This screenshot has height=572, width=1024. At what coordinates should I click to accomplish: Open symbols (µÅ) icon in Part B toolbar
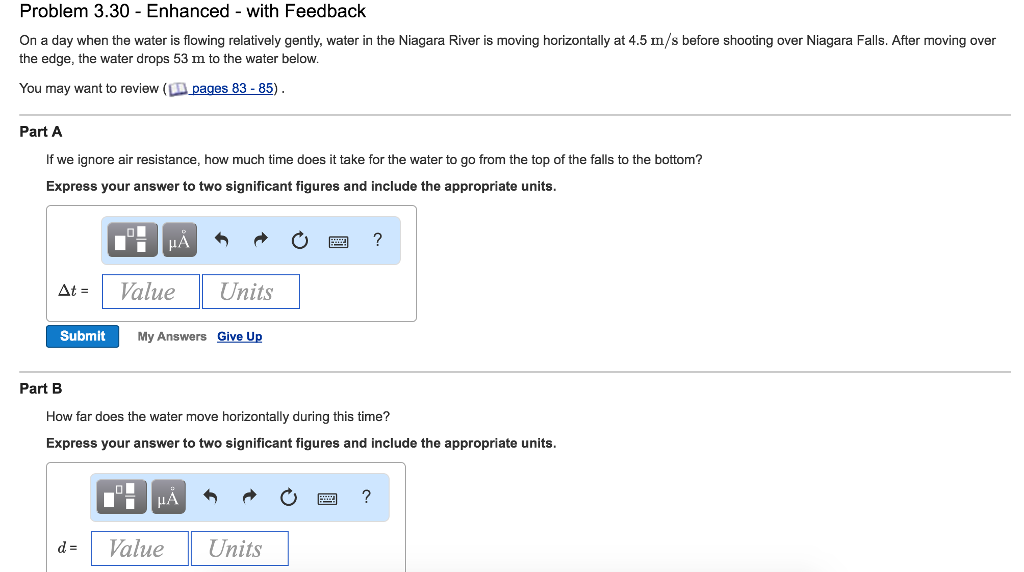pyautogui.click(x=168, y=497)
